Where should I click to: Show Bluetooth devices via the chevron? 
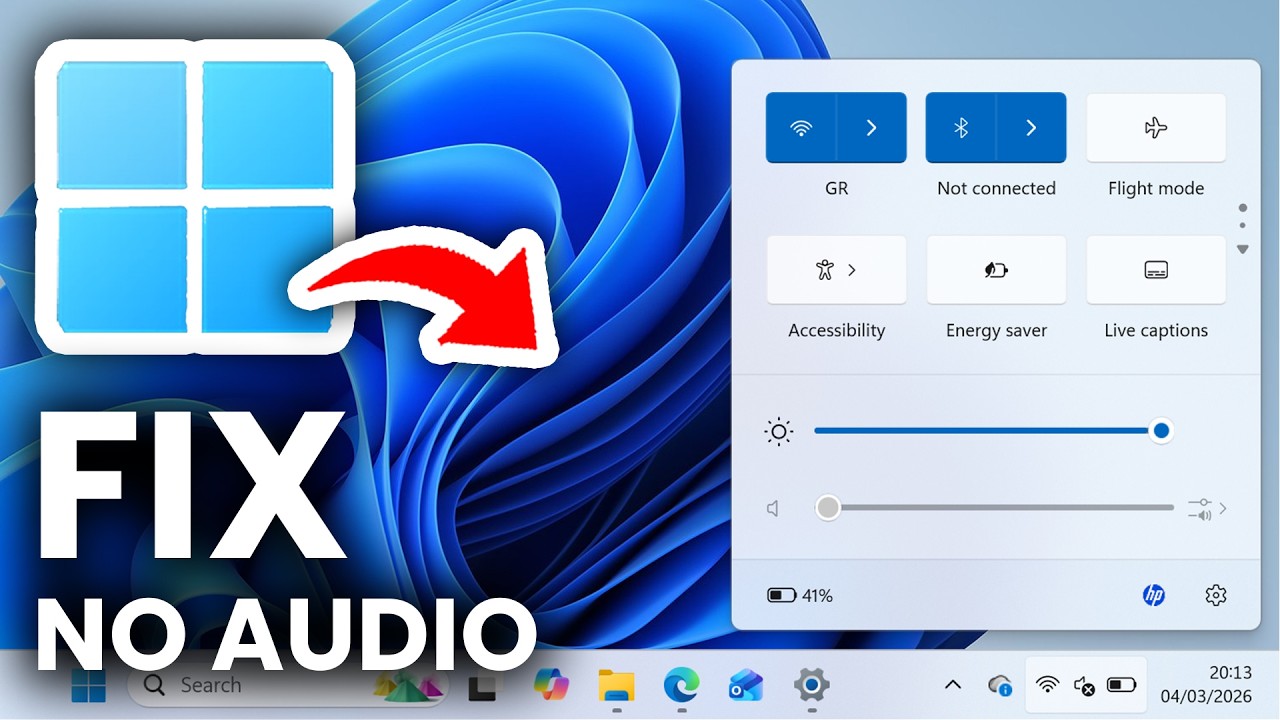1032,128
